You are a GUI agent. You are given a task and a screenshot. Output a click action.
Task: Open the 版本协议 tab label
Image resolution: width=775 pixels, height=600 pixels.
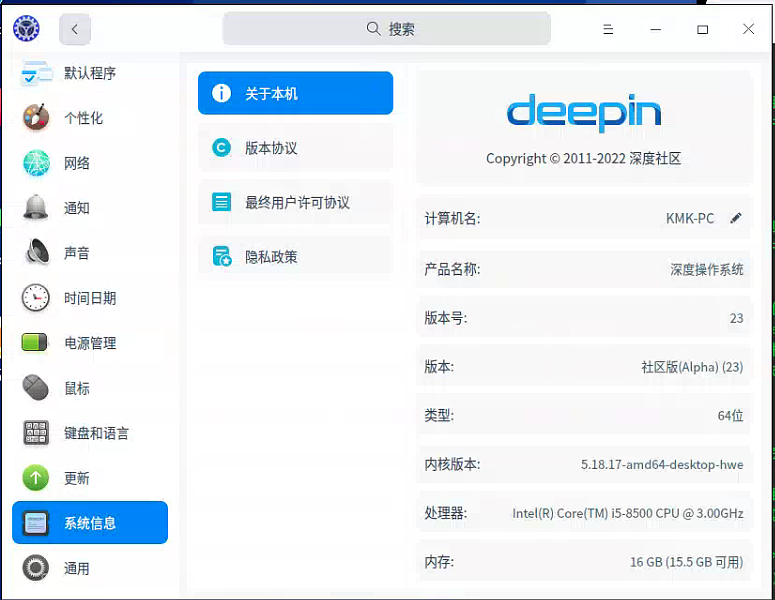point(271,148)
